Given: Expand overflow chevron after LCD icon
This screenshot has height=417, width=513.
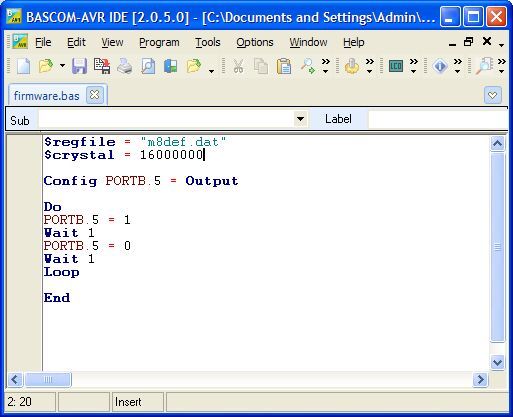Looking at the screenshot, I should tap(413, 66).
